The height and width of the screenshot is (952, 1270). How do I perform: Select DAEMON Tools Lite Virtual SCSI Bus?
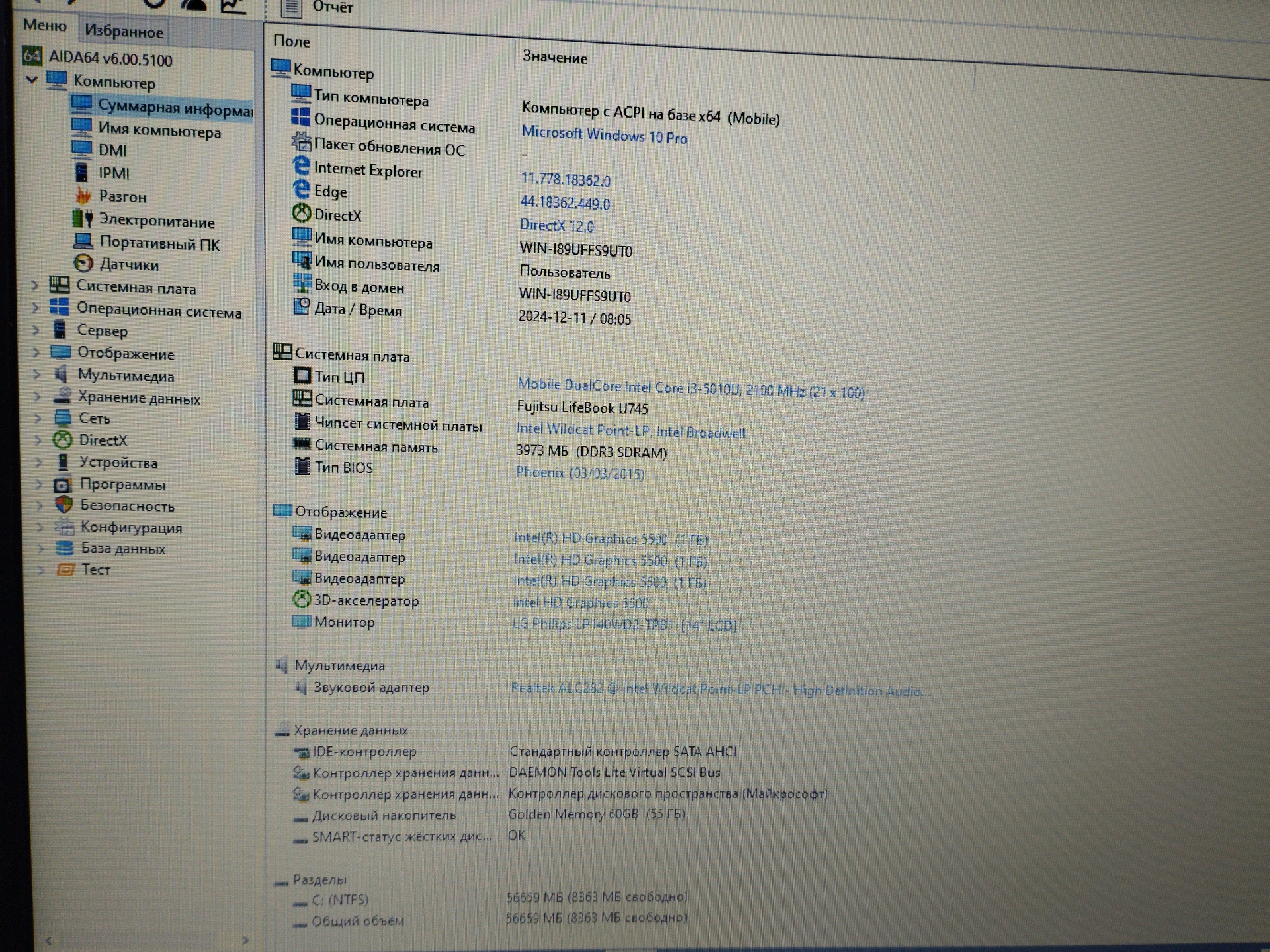614,772
